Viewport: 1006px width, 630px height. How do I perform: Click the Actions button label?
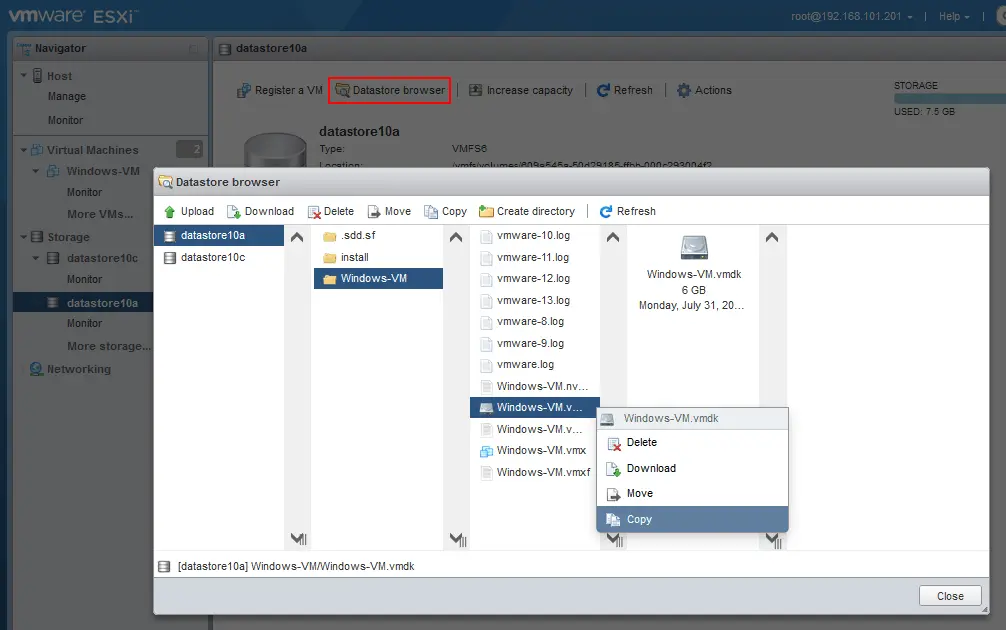click(x=713, y=90)
